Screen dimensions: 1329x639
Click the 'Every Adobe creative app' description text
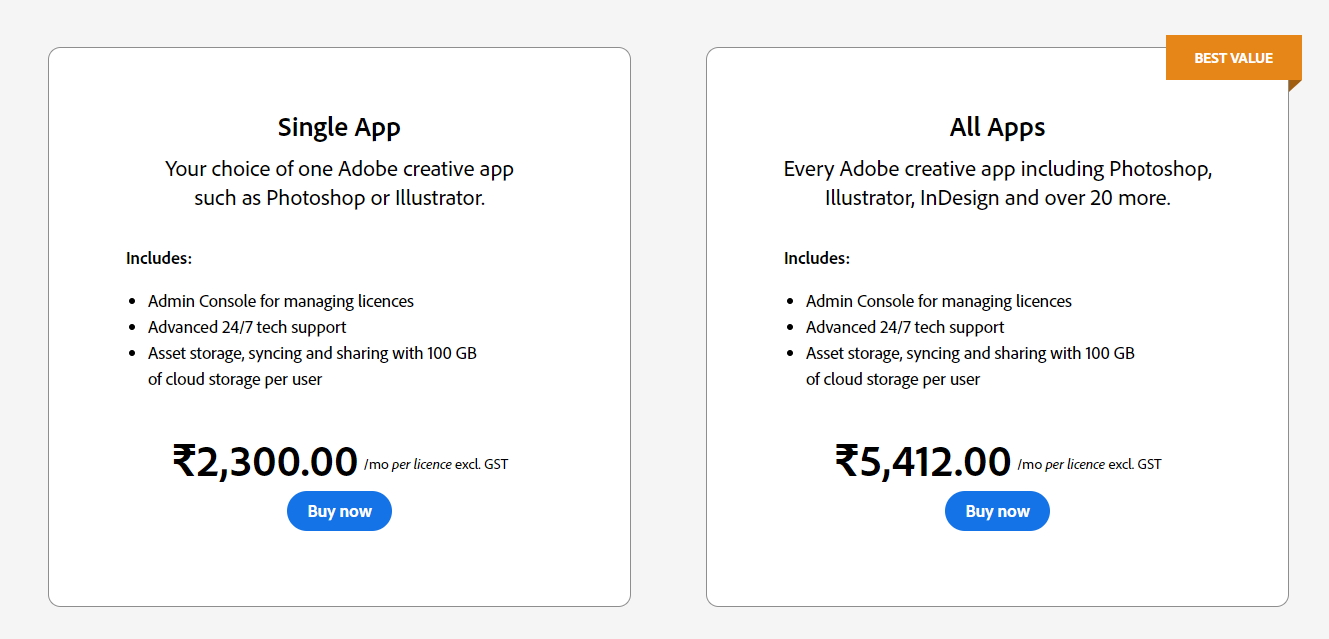[997, 183]
